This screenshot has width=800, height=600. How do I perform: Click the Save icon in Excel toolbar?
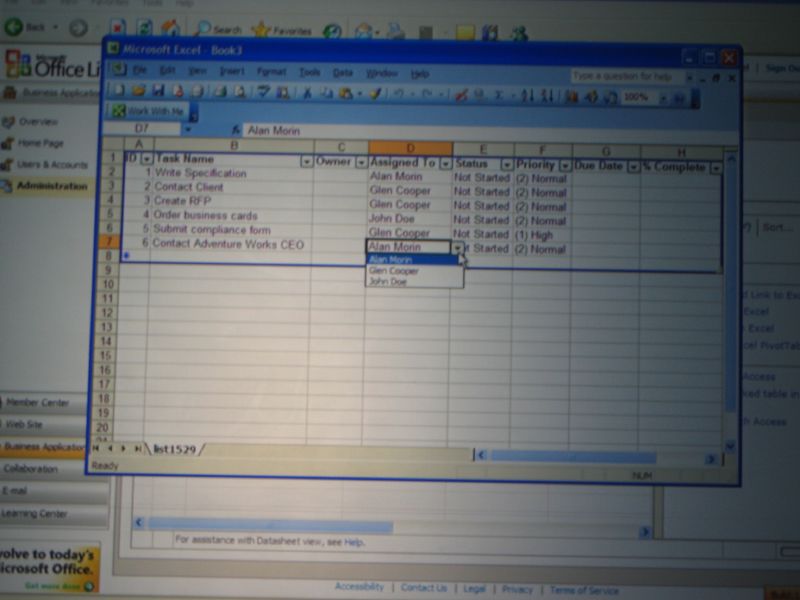point(158,93)
